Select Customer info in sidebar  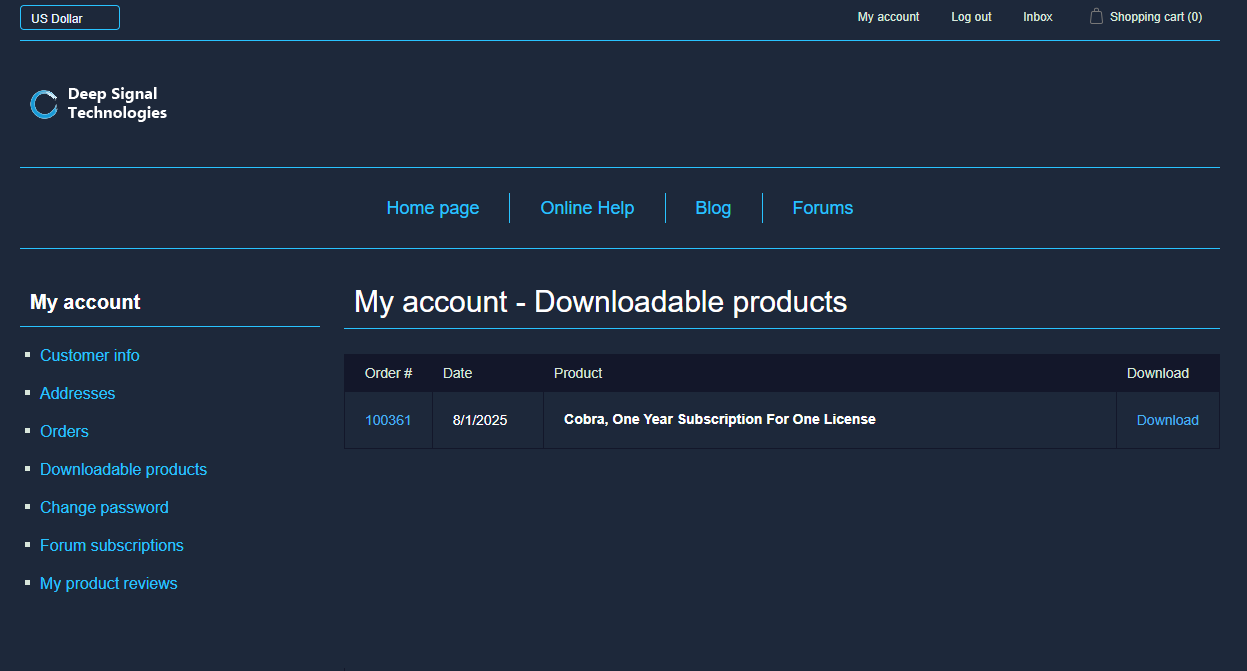point(89,356)
